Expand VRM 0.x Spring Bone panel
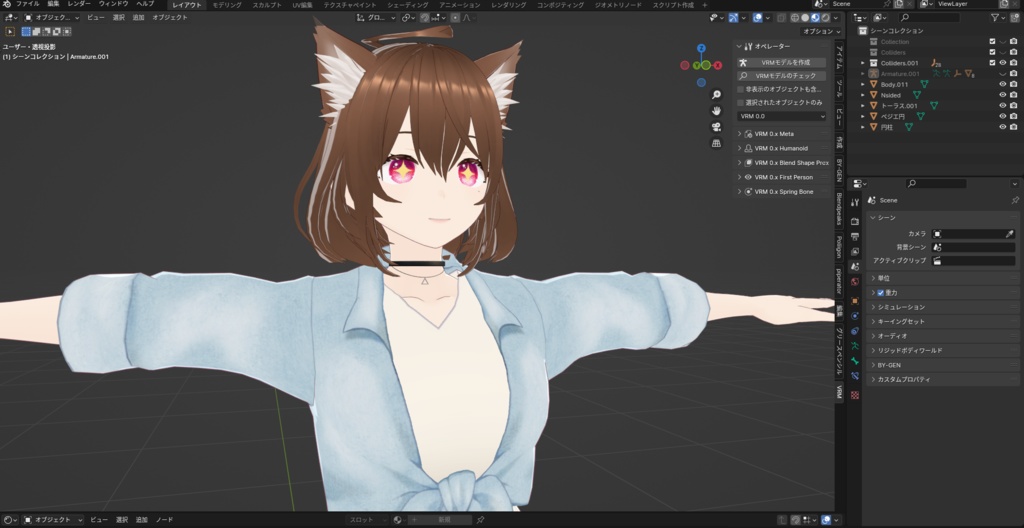This screenshot has height=528, width=1024. [x=782, y=192]
